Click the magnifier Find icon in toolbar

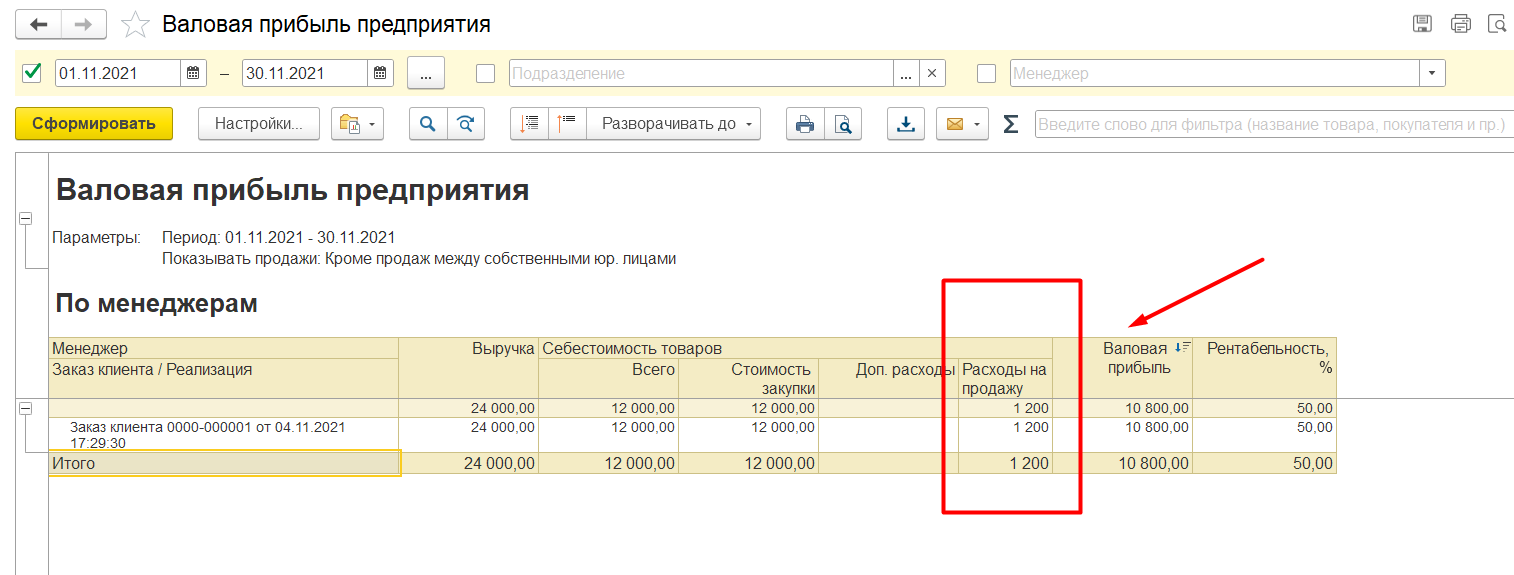pos(428,124)
